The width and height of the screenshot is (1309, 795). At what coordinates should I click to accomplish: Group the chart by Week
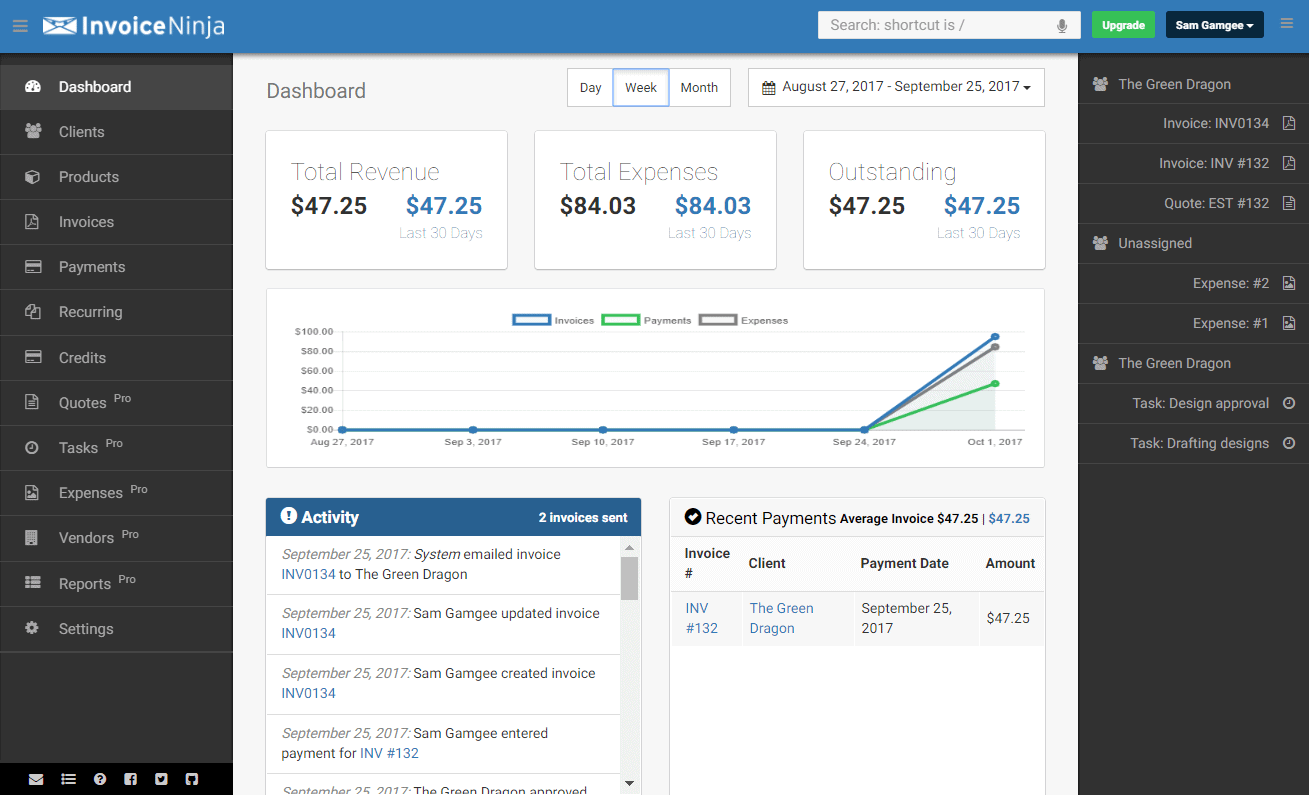pyautogui.click(x=641, y=87)
